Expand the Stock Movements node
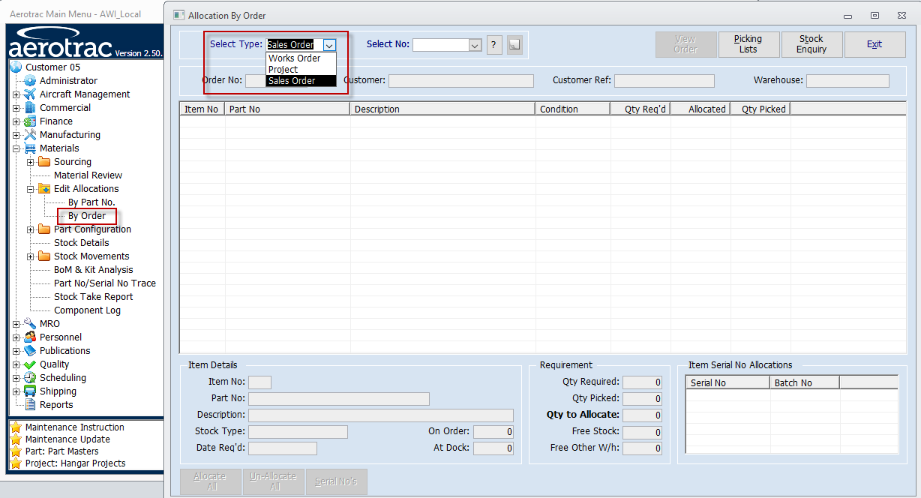 (x=31, y=257)
